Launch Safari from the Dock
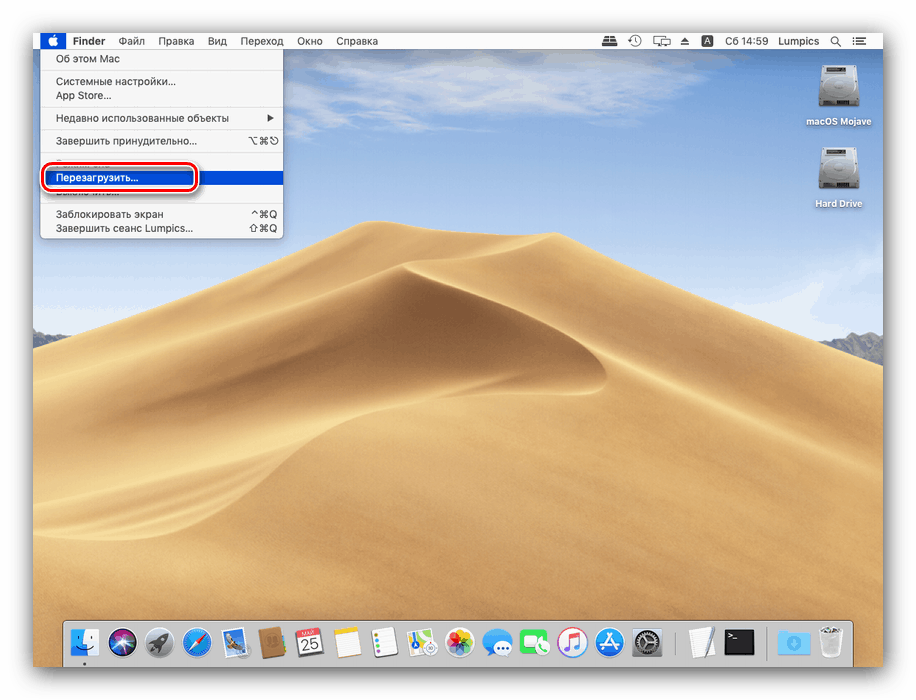The height and width of the screenshot is (700, 916). [x=197, y=643]
